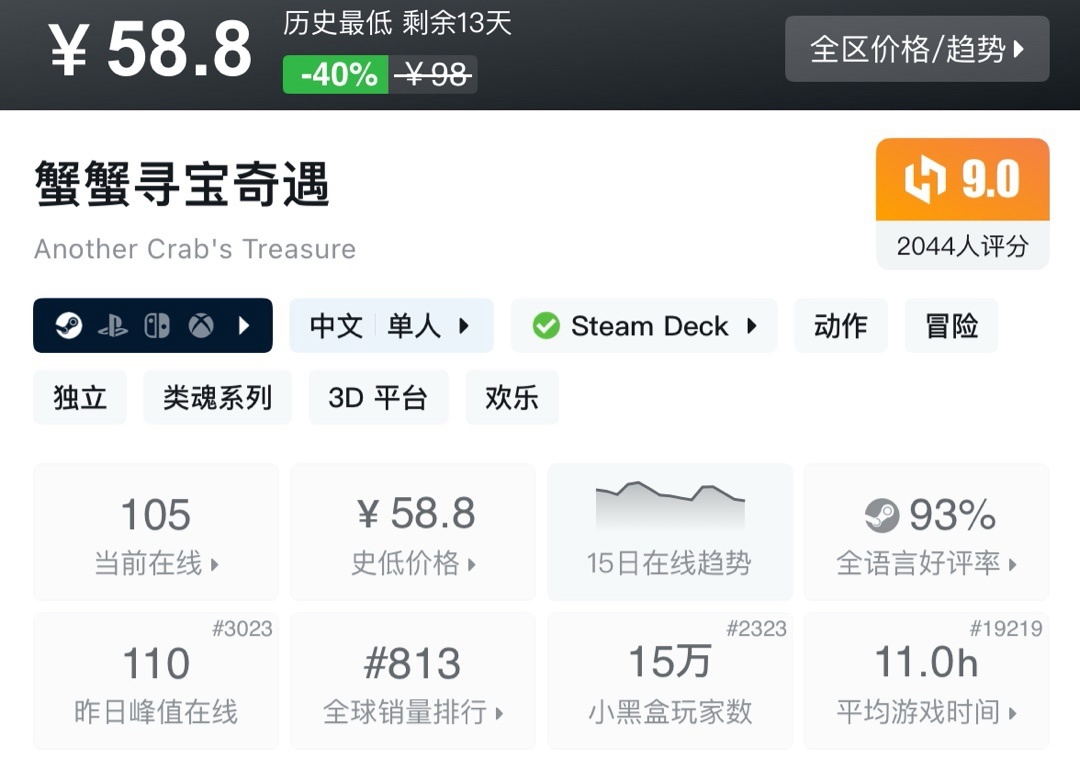Click the green -40% discount badge

[336, 75]
